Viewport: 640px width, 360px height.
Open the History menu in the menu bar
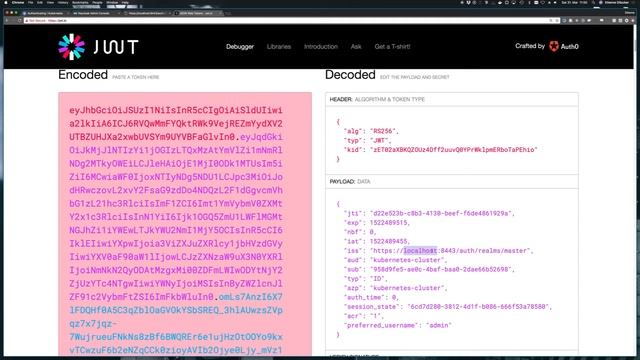63,2
